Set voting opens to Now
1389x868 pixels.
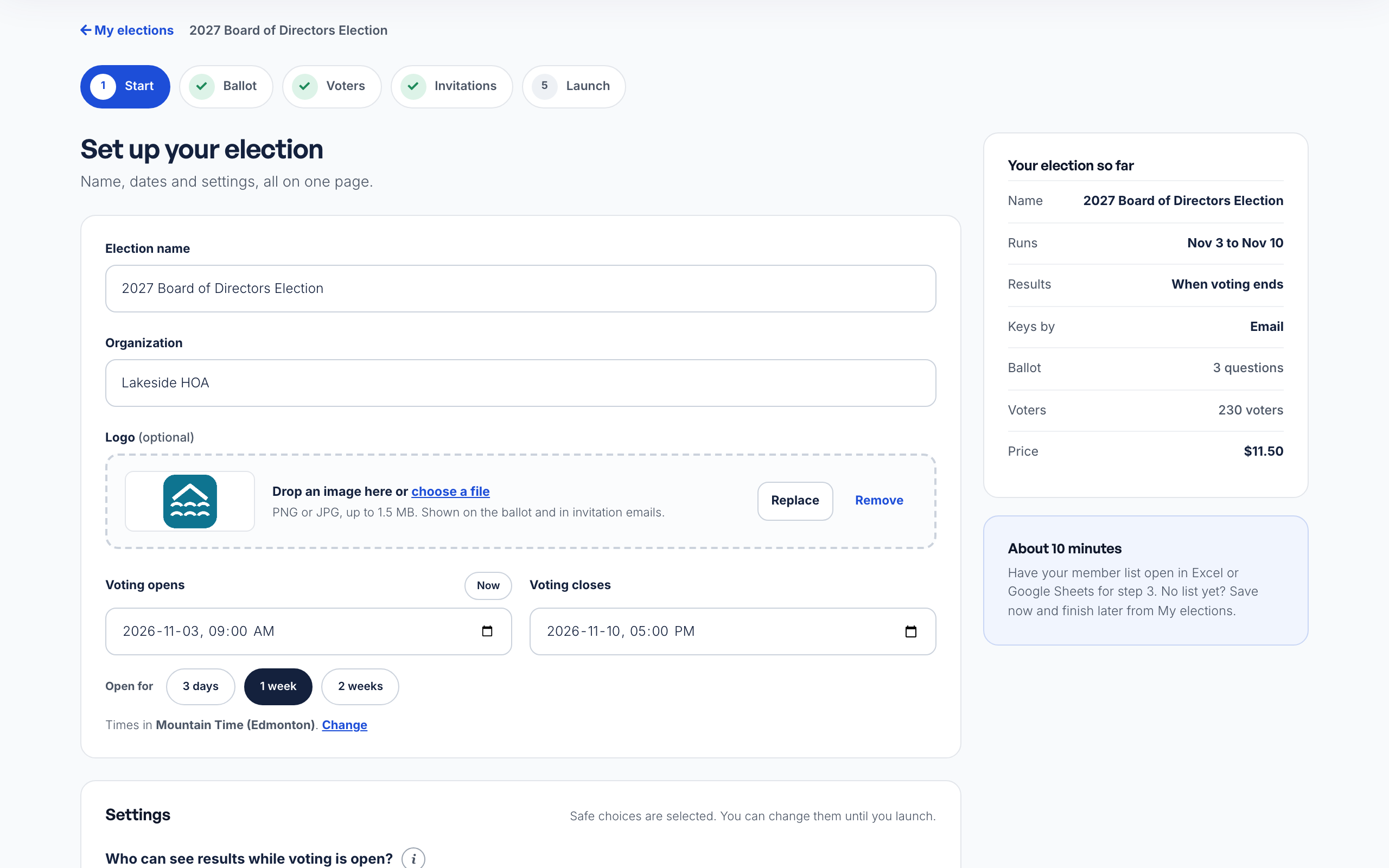click(488, 585)
